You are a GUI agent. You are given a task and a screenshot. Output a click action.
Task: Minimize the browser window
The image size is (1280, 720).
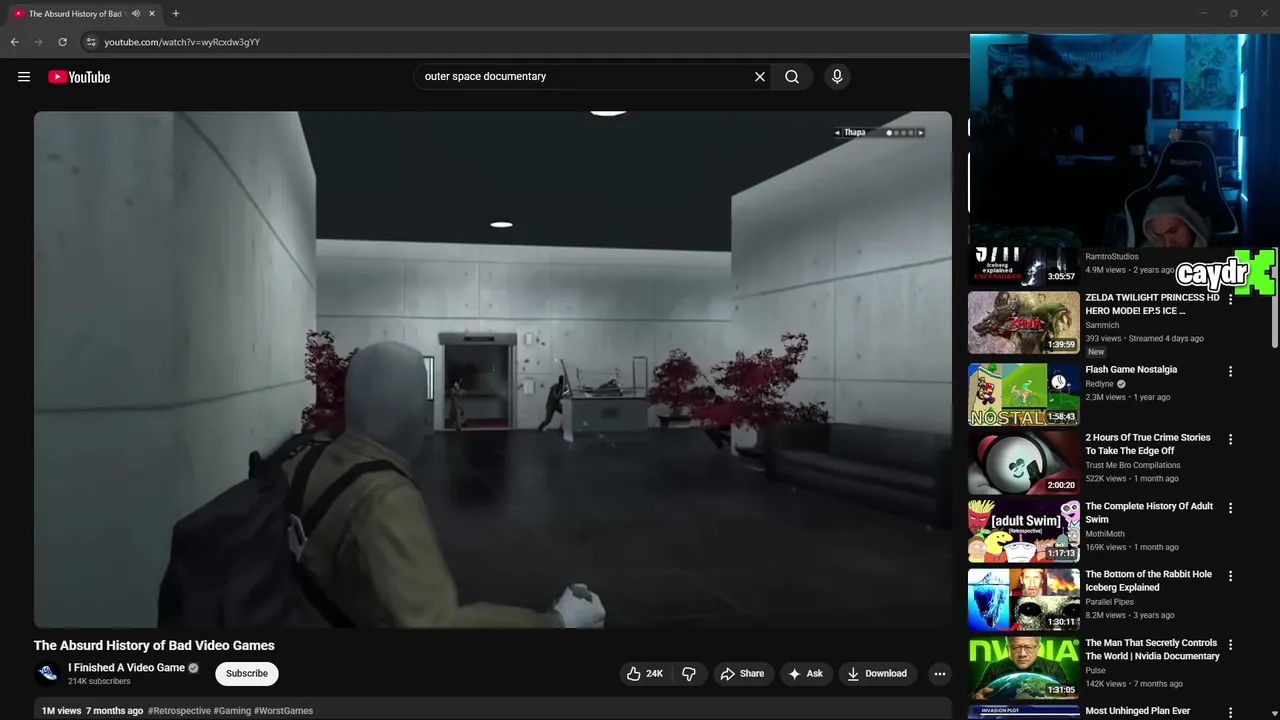(1202, 14)
